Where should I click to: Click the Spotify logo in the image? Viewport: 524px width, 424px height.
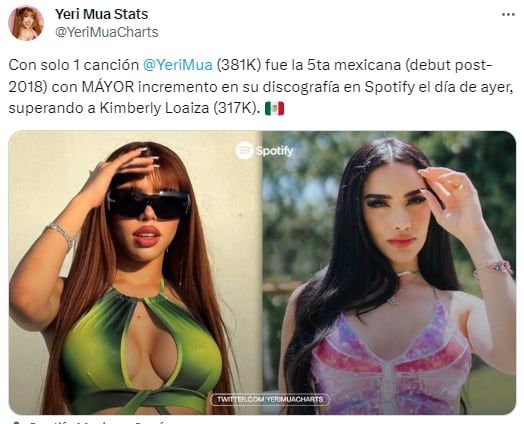pyautogui.click(x=244, y=150)
